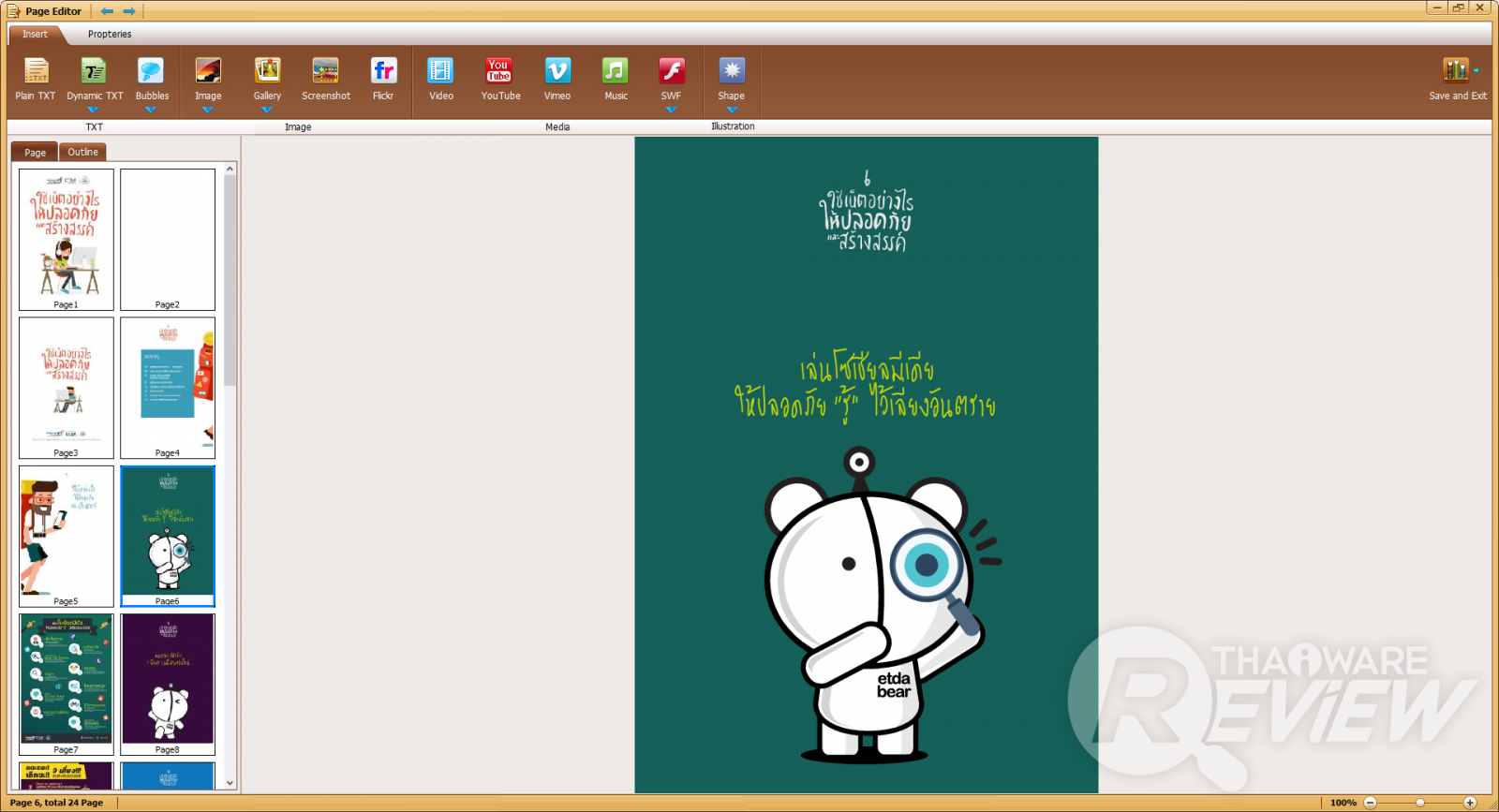Click the thumbnail list scrollbar handle
The width and height of the screenshot is (1499, 812).
pyautogui.click(x=230, y=280)
